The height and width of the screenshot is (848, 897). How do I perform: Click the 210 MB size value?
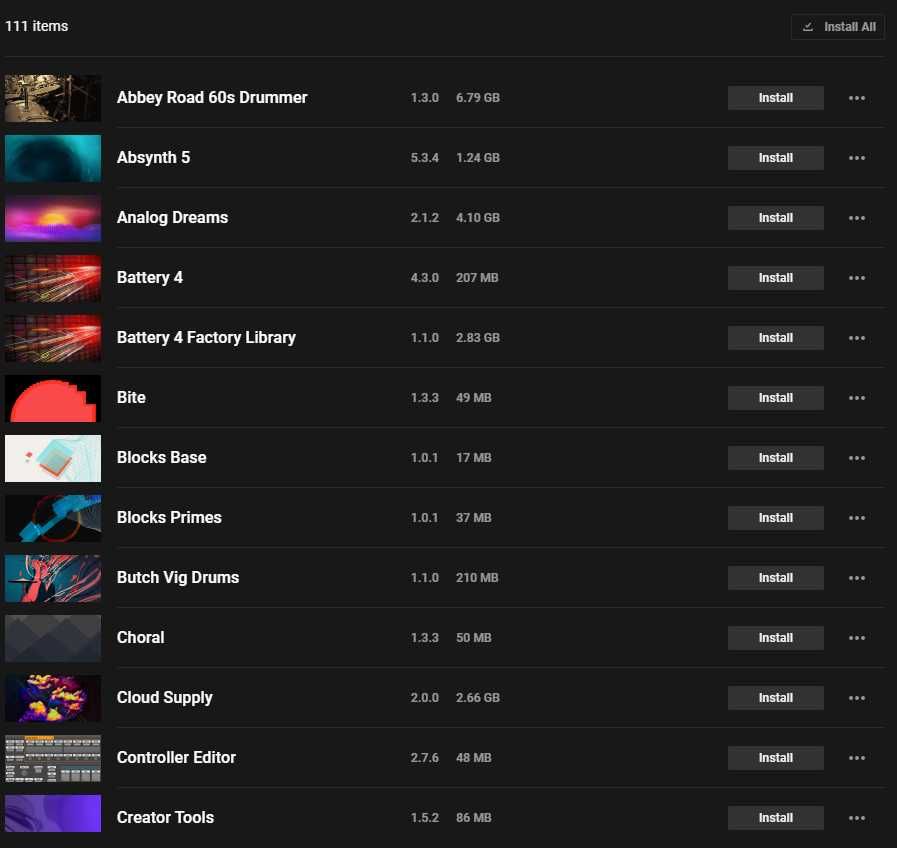tap(477, 578)
